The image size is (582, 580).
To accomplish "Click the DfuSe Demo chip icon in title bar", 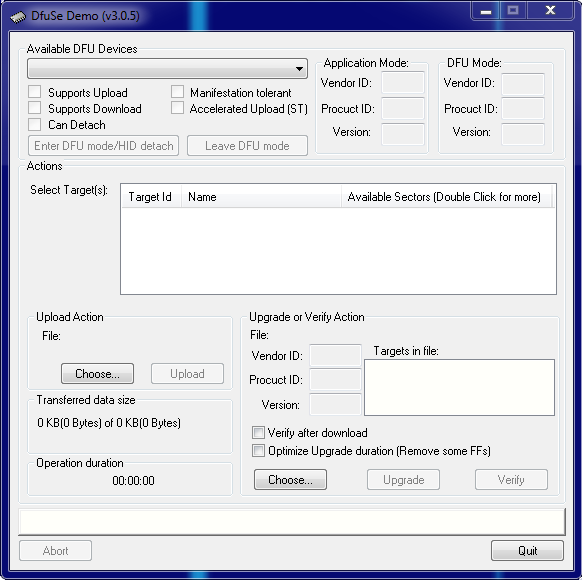I will click(17, 17).
